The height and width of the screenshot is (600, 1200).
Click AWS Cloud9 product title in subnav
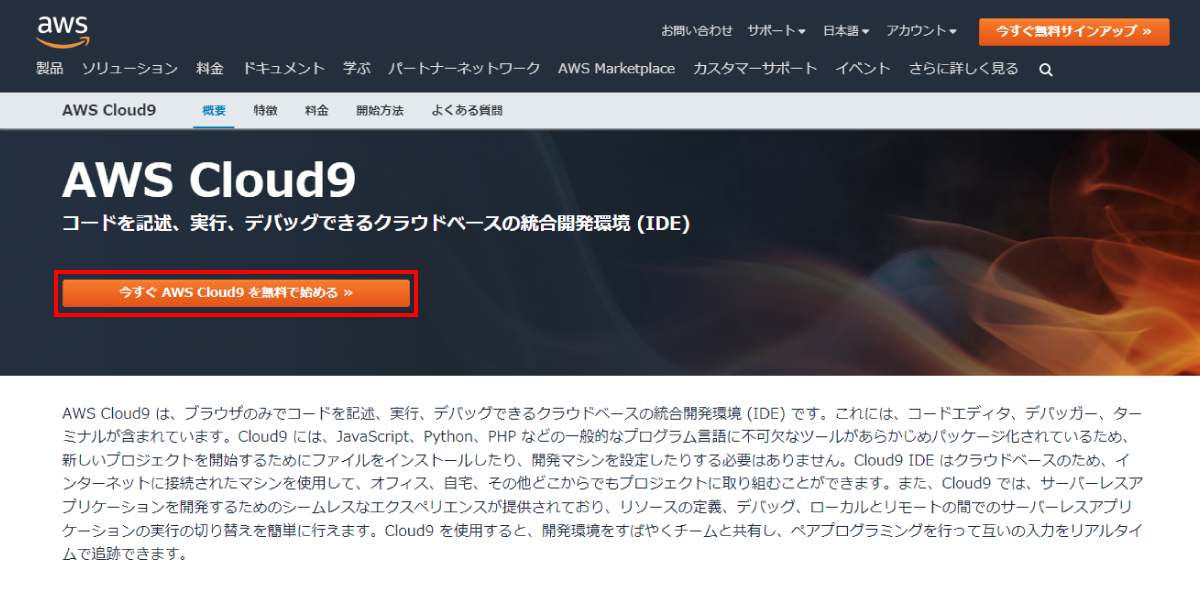(x=109, y=110)
